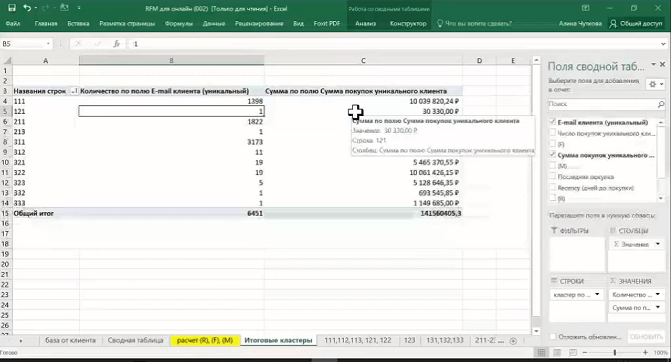The height and width of the screenshot is (362, 671).
Task: Select cell with value 10 039 820,24 ₽
Action: [363, 101]
